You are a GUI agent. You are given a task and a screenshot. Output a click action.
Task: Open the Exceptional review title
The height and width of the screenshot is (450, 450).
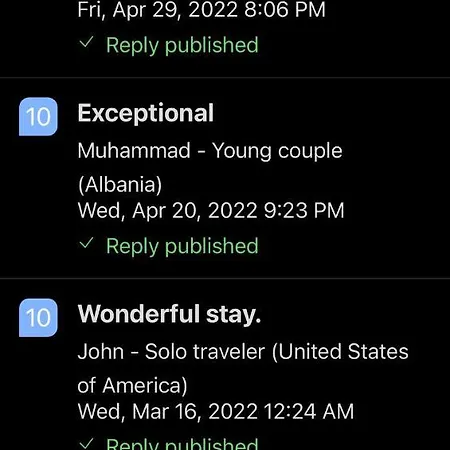coord(146,113)
